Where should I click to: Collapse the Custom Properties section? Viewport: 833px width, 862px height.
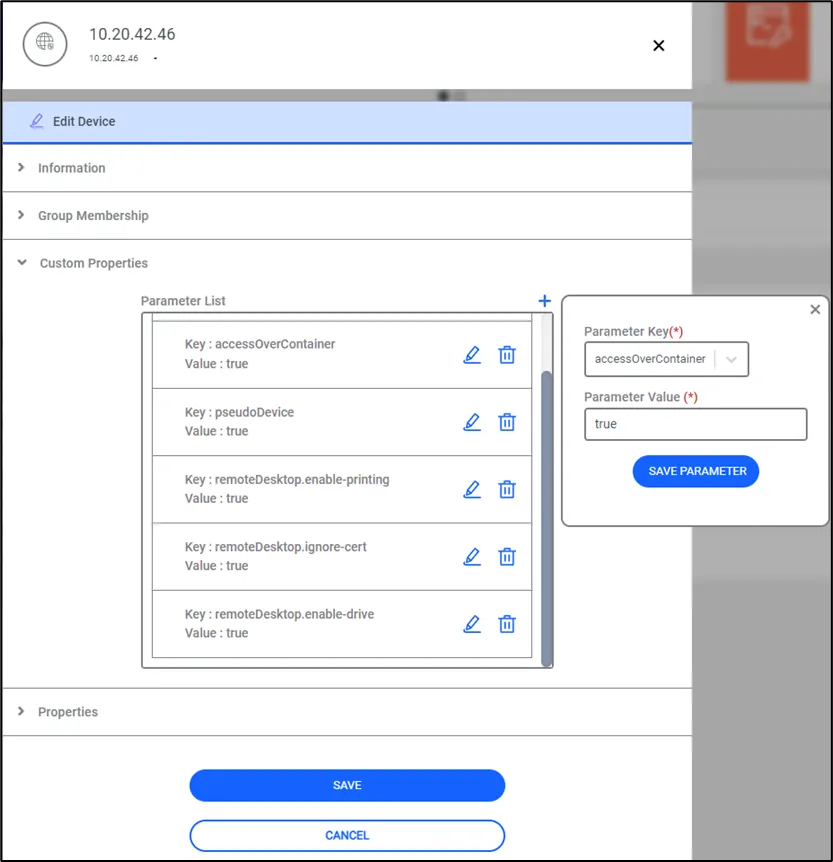347,263
